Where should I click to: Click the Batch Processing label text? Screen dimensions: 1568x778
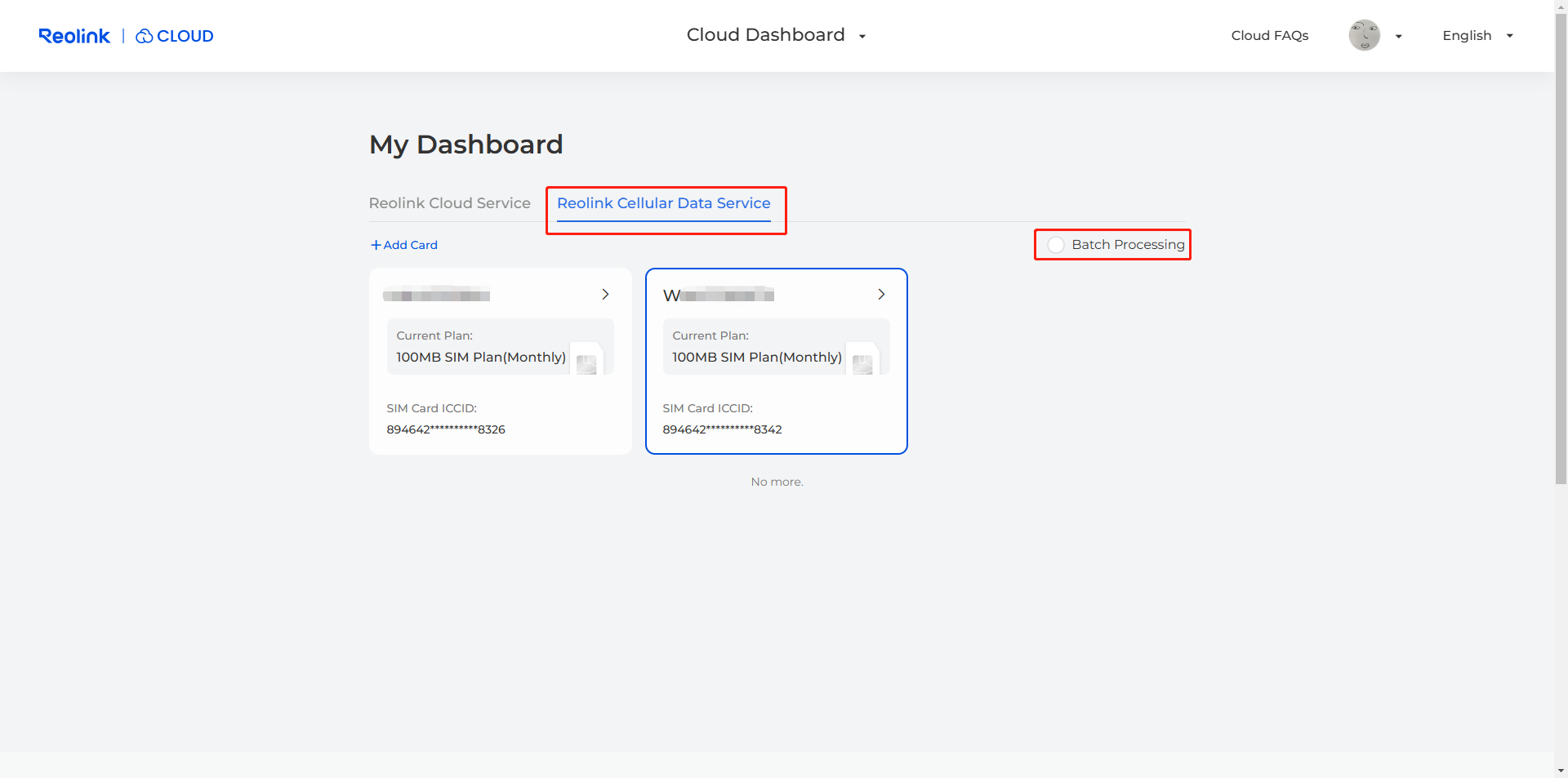pos(1128,245)
